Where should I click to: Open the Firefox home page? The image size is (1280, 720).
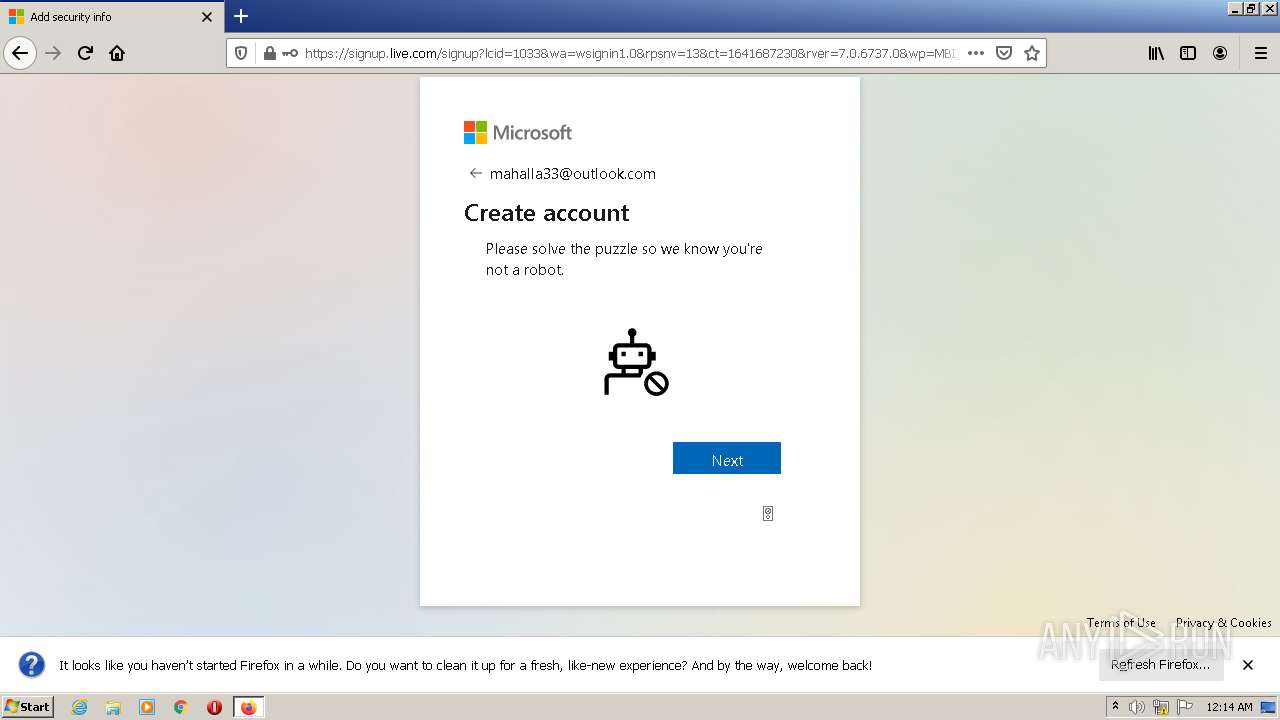117,53
